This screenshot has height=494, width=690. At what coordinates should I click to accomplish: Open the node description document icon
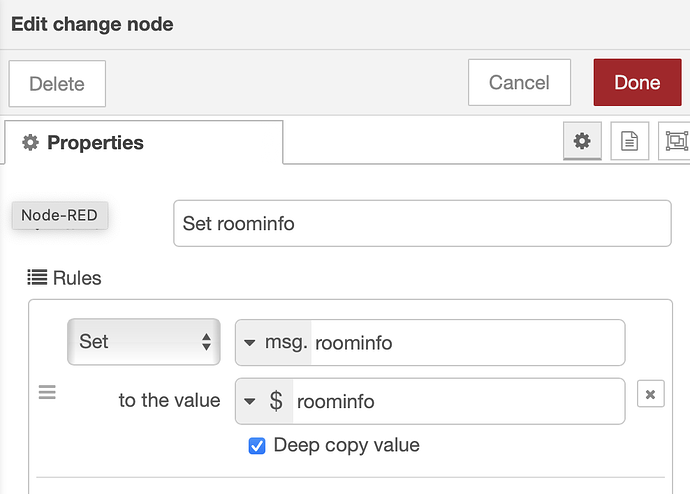[629, 141]
